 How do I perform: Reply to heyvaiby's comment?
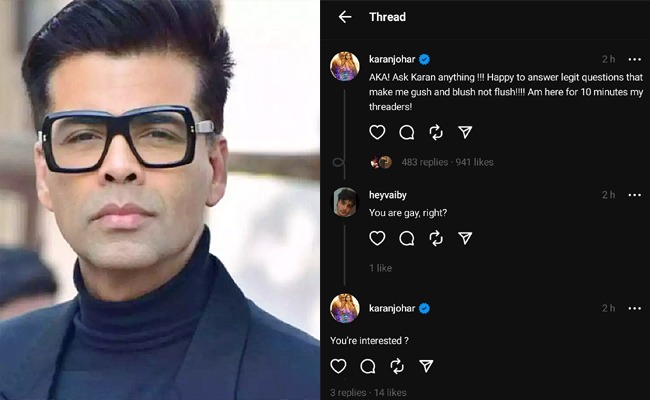(407, 238)
